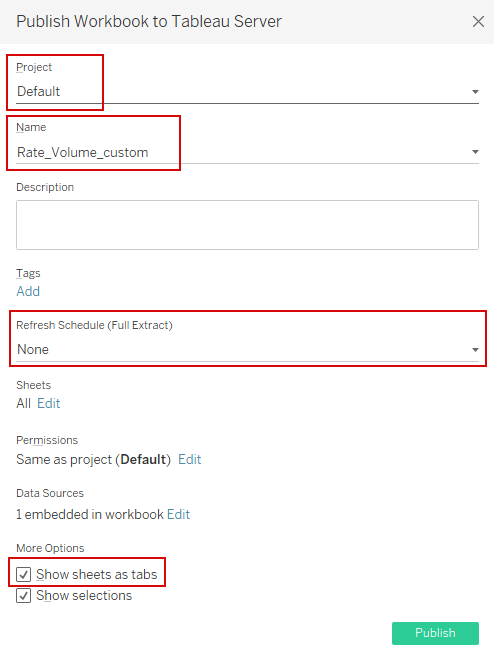Click the 'More Options' label
This screenshot has width=494, height=653.
(50, 548)
